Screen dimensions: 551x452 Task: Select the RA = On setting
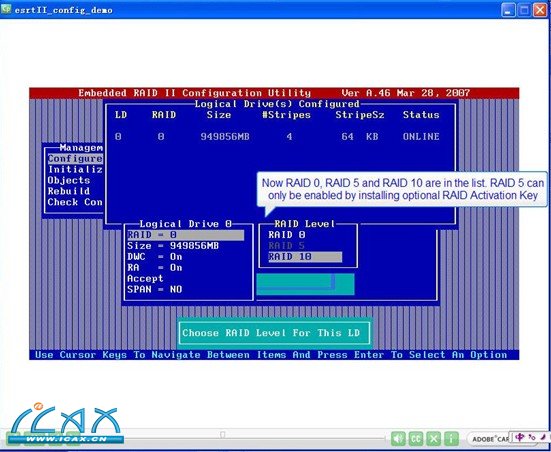(x=155, y=267)
